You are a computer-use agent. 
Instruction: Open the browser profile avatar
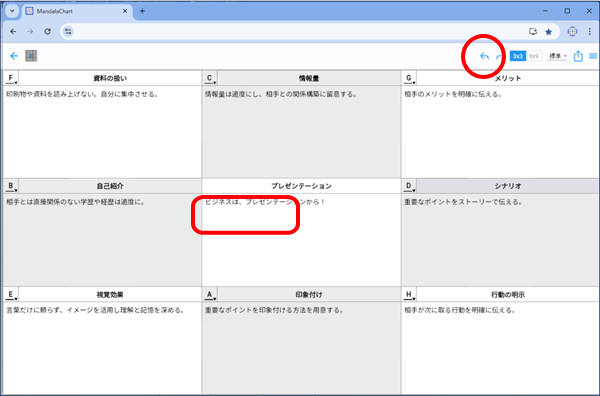(572, 32)
